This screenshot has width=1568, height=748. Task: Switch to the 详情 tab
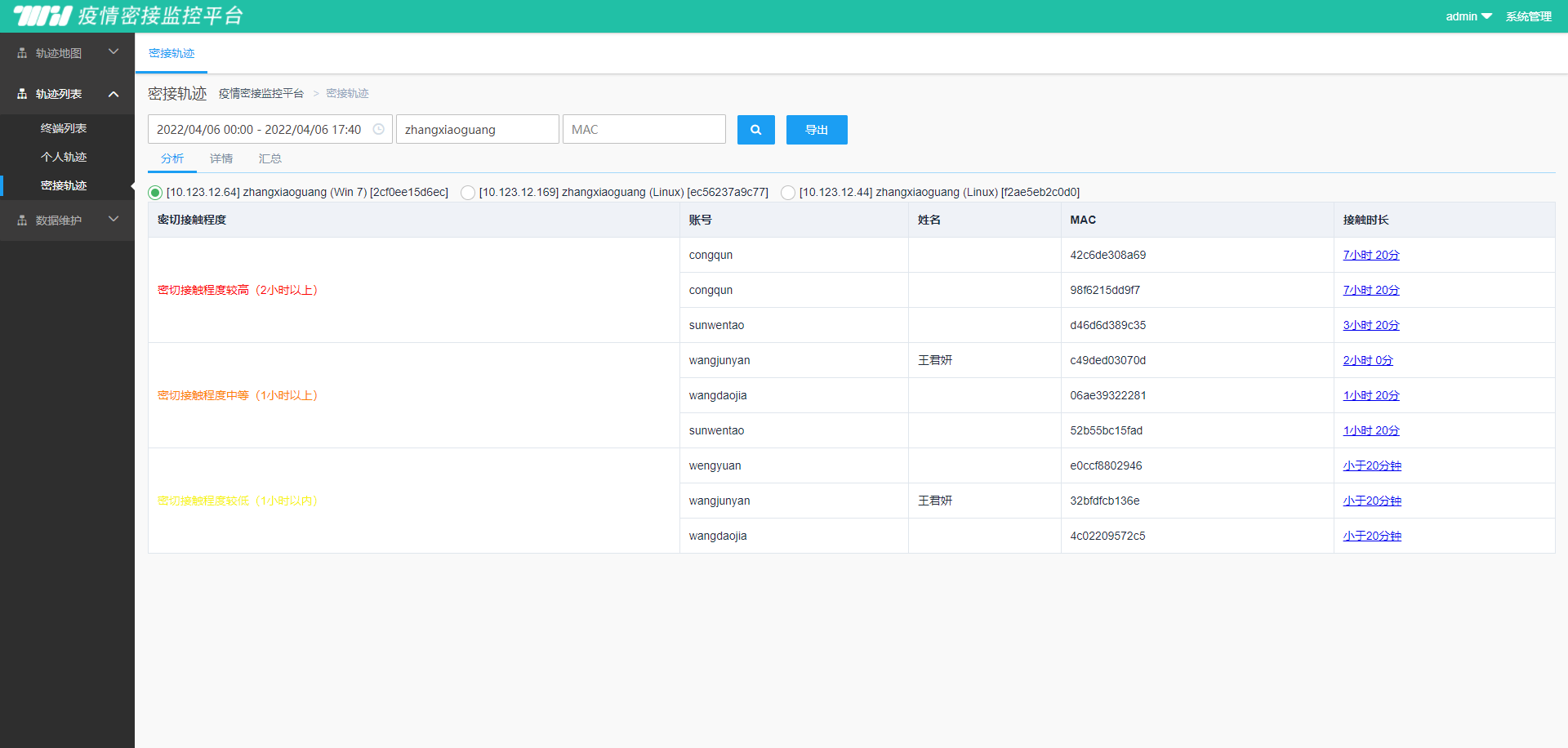coord(221,158)
